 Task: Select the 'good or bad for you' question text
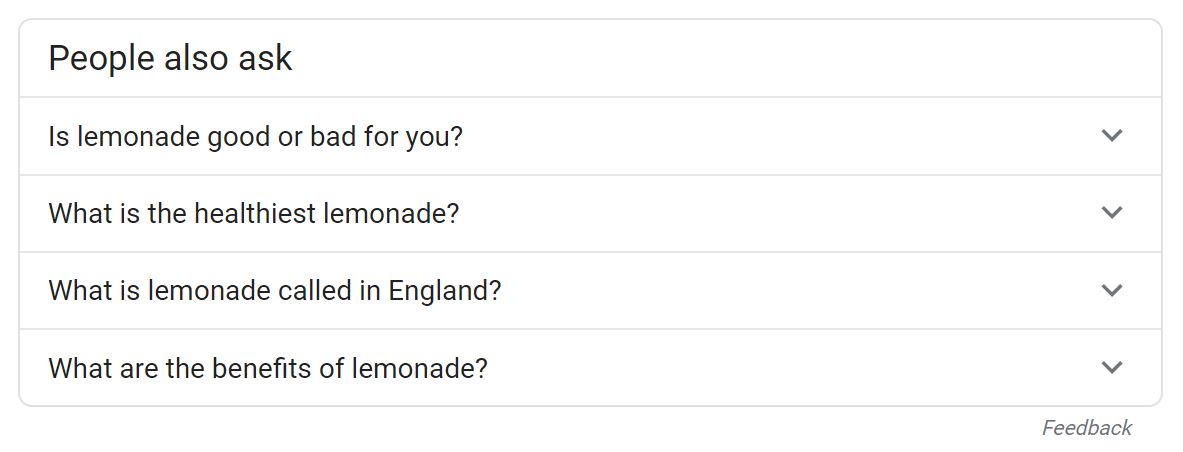tap(255, 137)
